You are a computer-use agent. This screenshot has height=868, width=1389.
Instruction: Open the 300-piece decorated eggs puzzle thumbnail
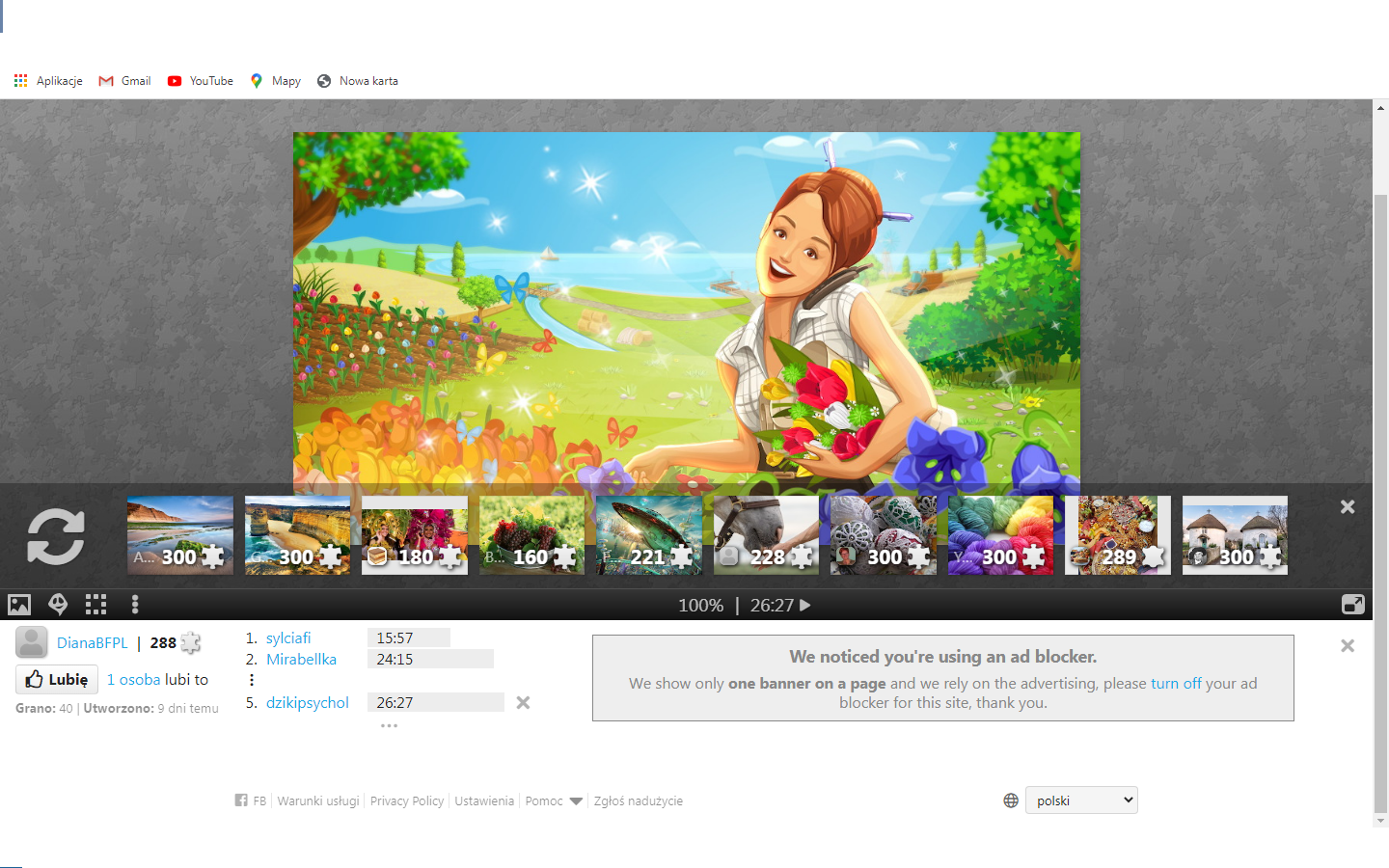(x=884, y=535)
